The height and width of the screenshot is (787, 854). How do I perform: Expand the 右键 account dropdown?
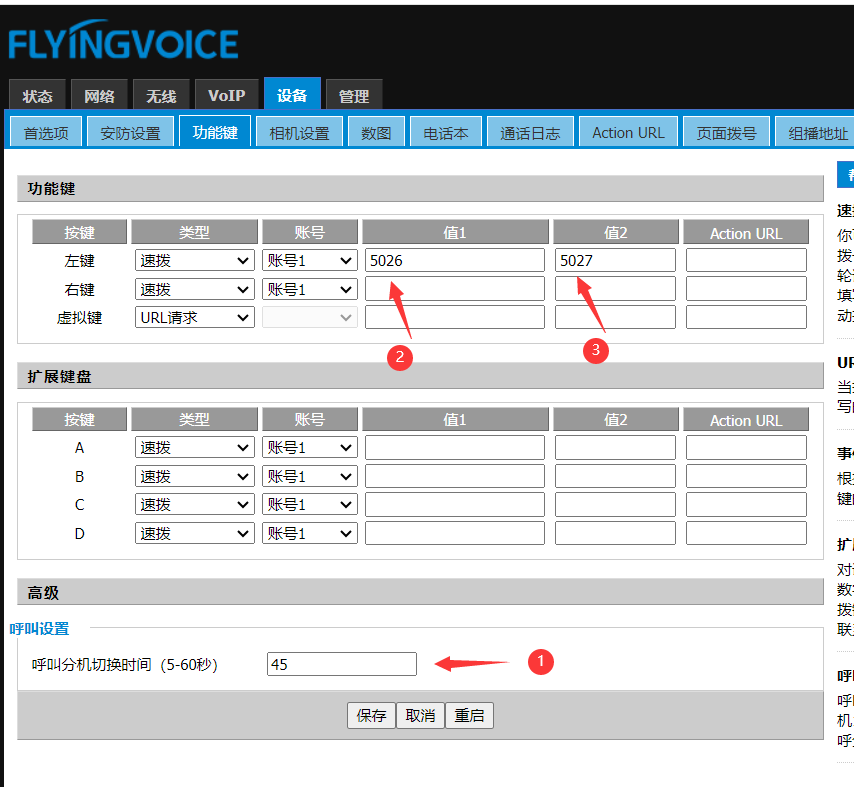point(309,289)
